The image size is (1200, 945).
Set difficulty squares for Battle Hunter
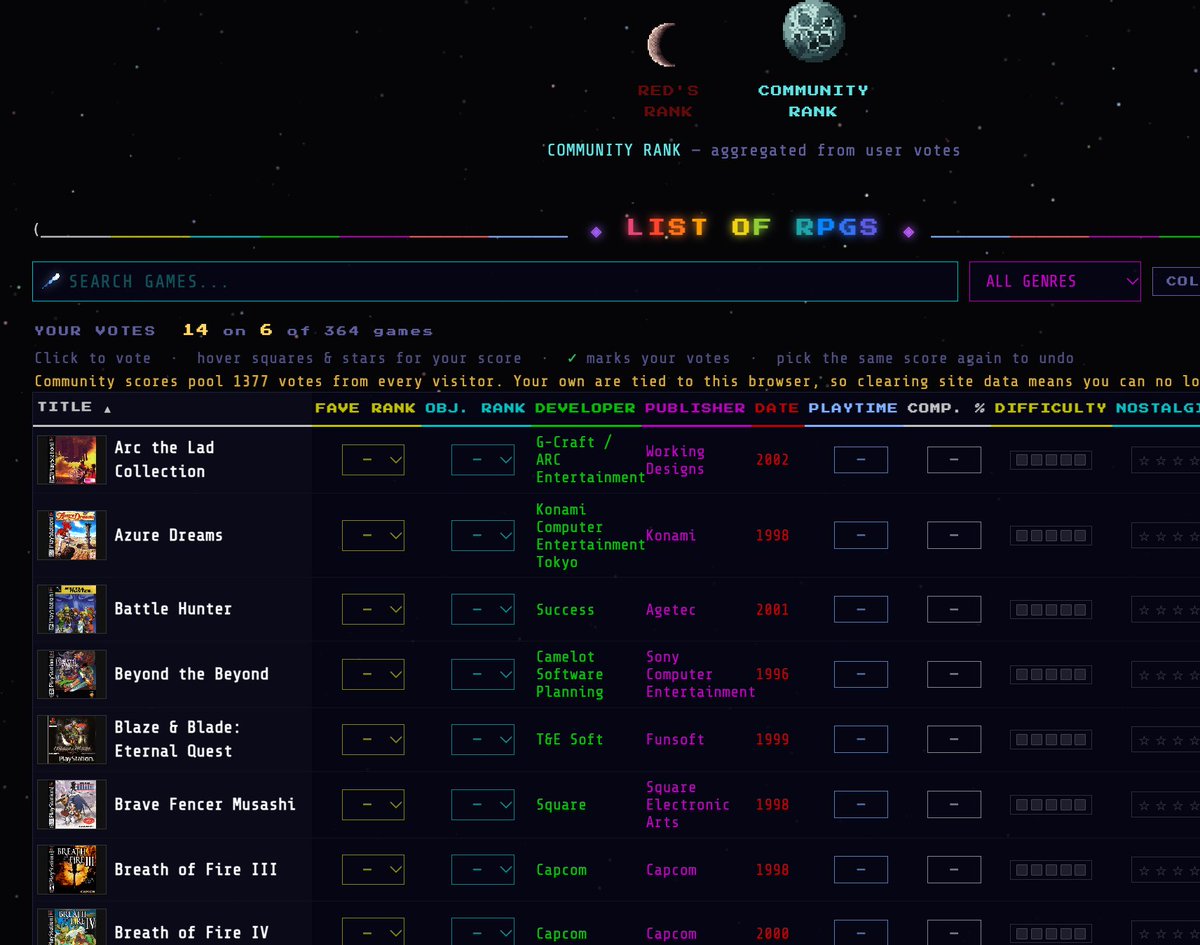(x=1051, y=610)
